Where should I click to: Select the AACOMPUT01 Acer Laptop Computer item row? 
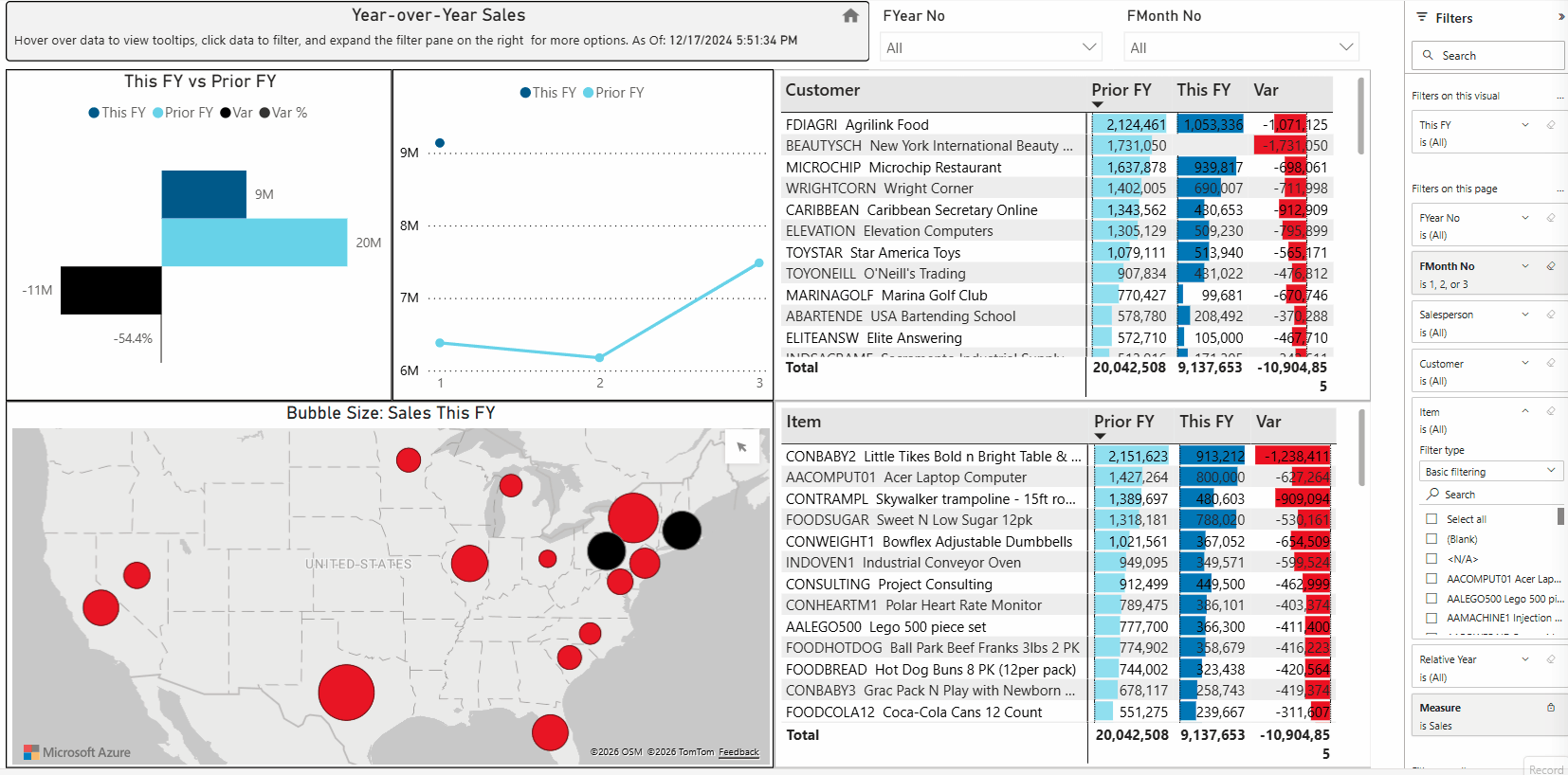point(1058,478)
